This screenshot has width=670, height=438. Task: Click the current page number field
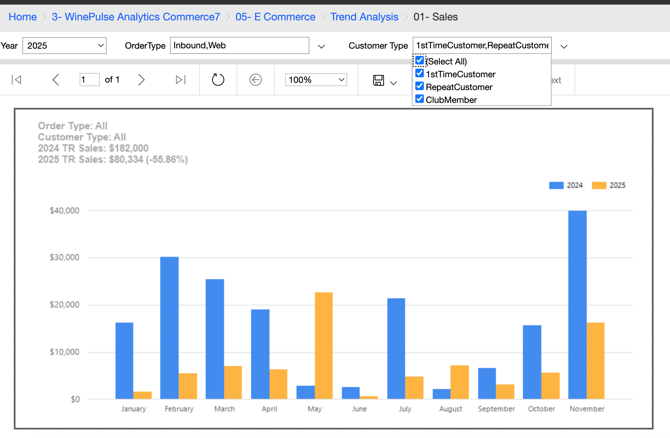[89, 80]
